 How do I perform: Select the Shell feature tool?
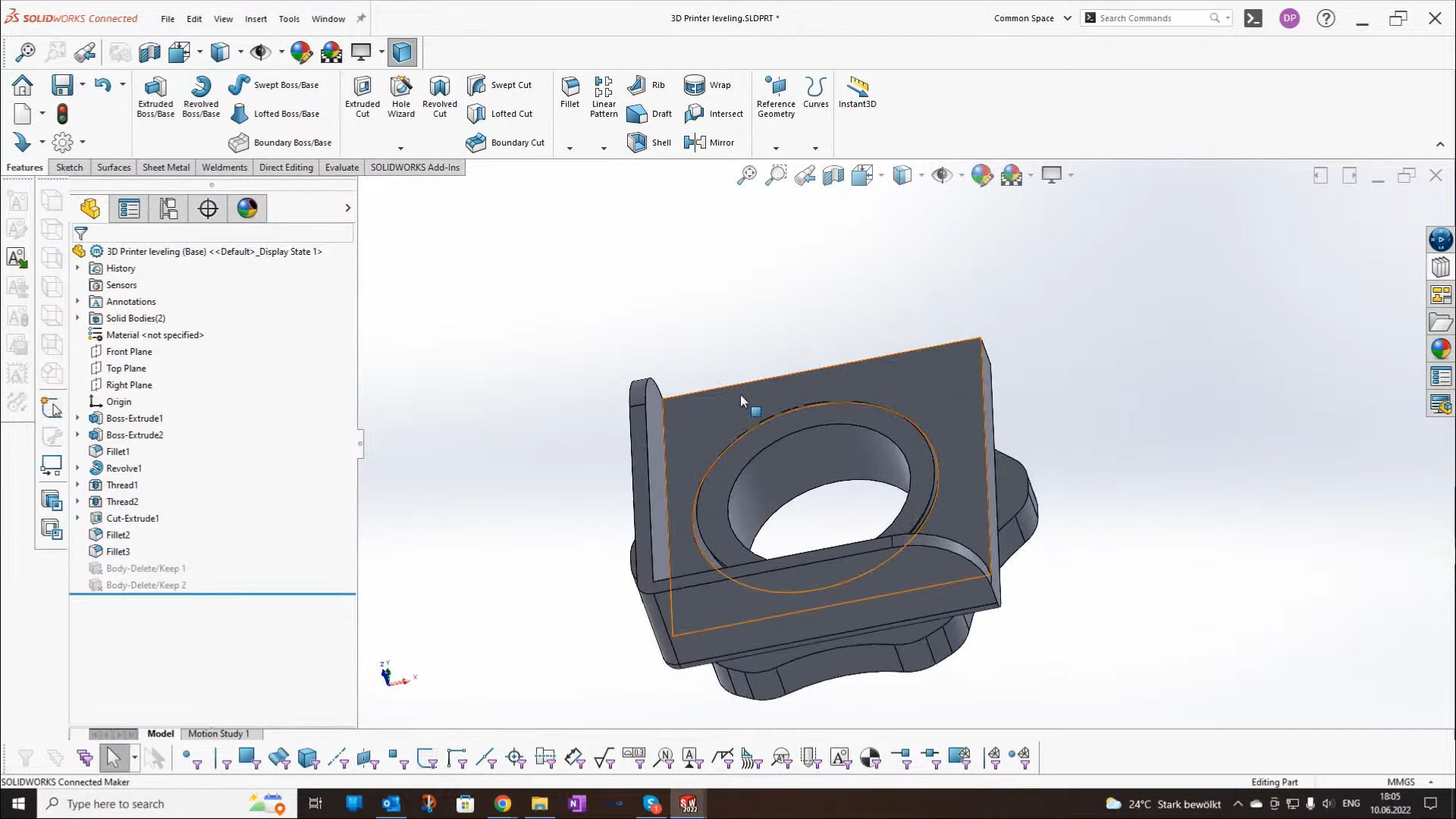[649, 143]
